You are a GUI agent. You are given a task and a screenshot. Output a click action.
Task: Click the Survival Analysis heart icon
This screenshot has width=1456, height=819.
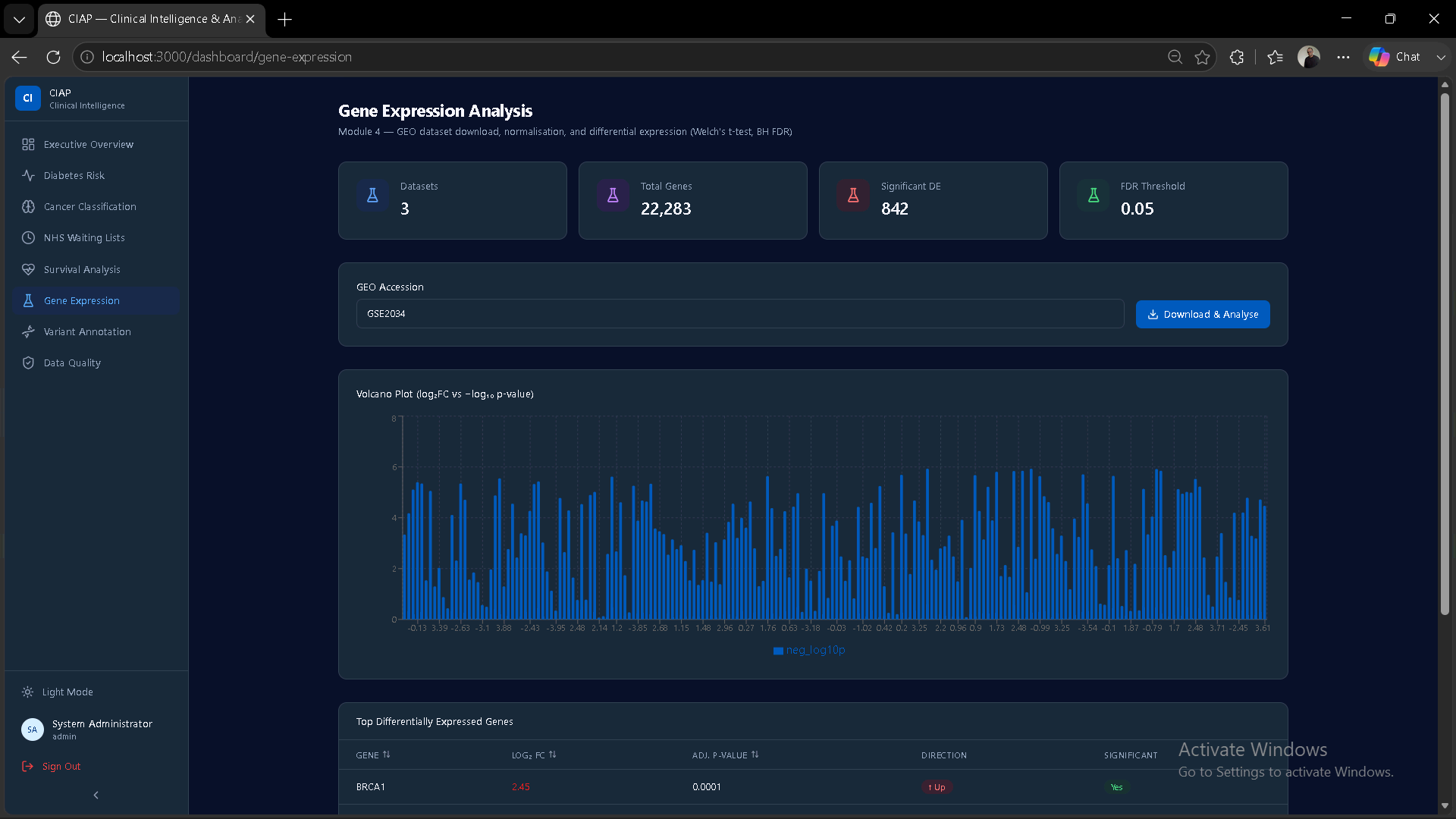28,269
